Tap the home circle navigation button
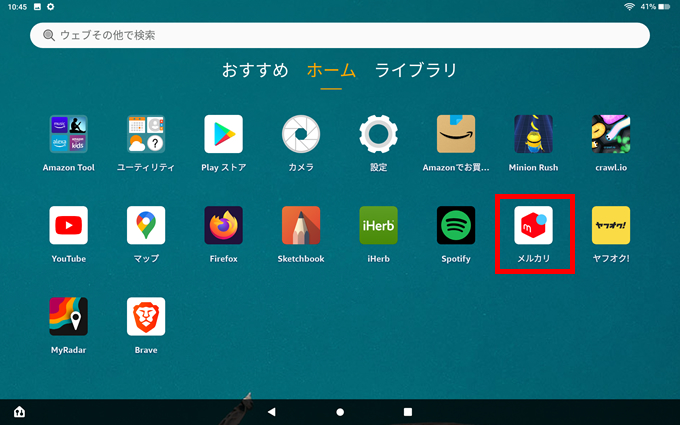 (340, 412)
